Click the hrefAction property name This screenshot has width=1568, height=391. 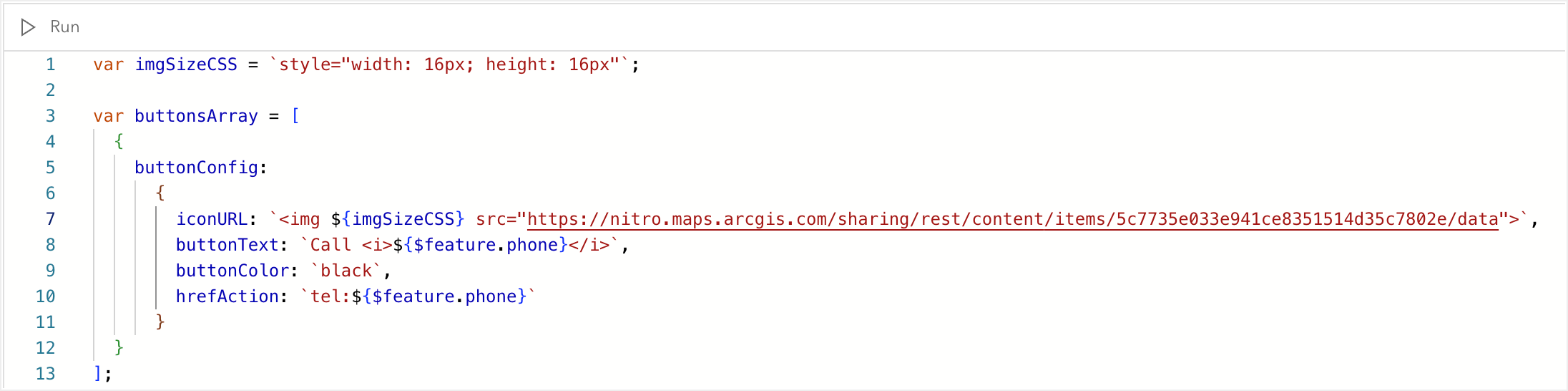(x=227, y=296)
